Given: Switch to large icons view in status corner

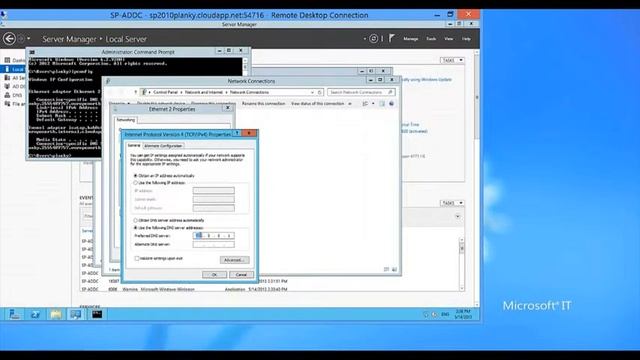Looking at the screenshot, I should 395,269.
